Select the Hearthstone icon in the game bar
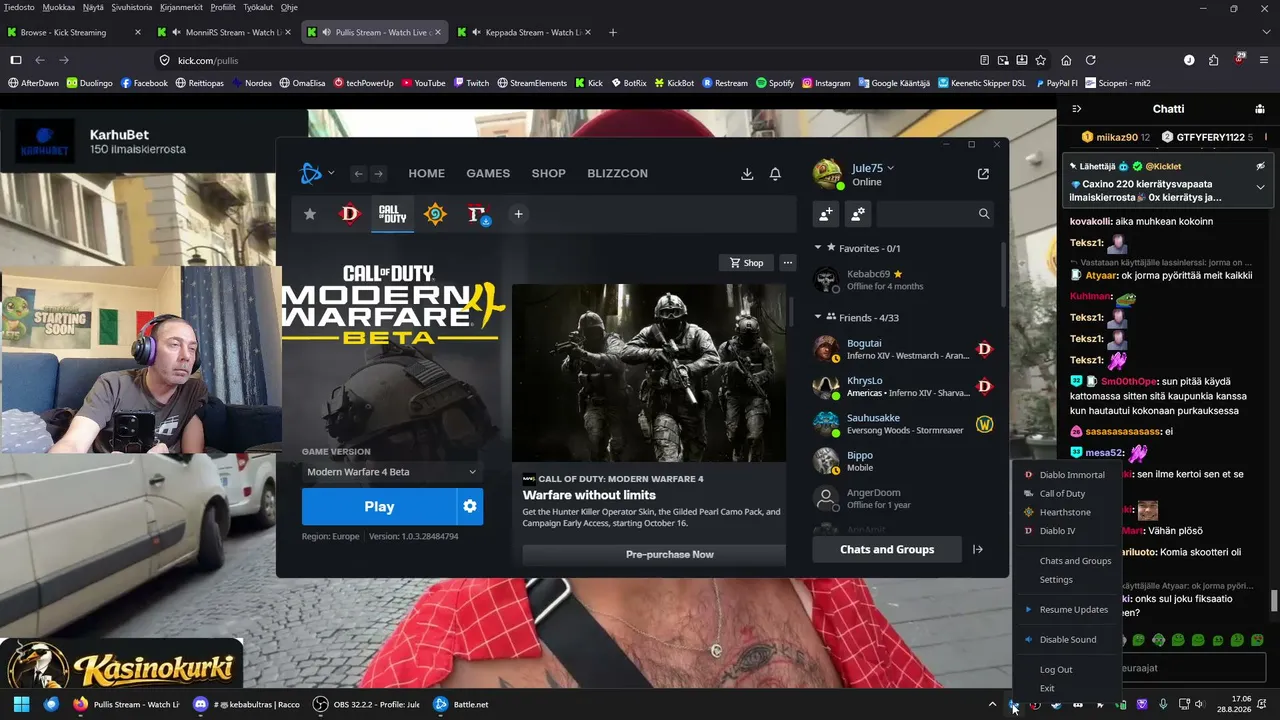This screenshot has height=720, width=1280. pyautogui.click(x=435, y=214)
